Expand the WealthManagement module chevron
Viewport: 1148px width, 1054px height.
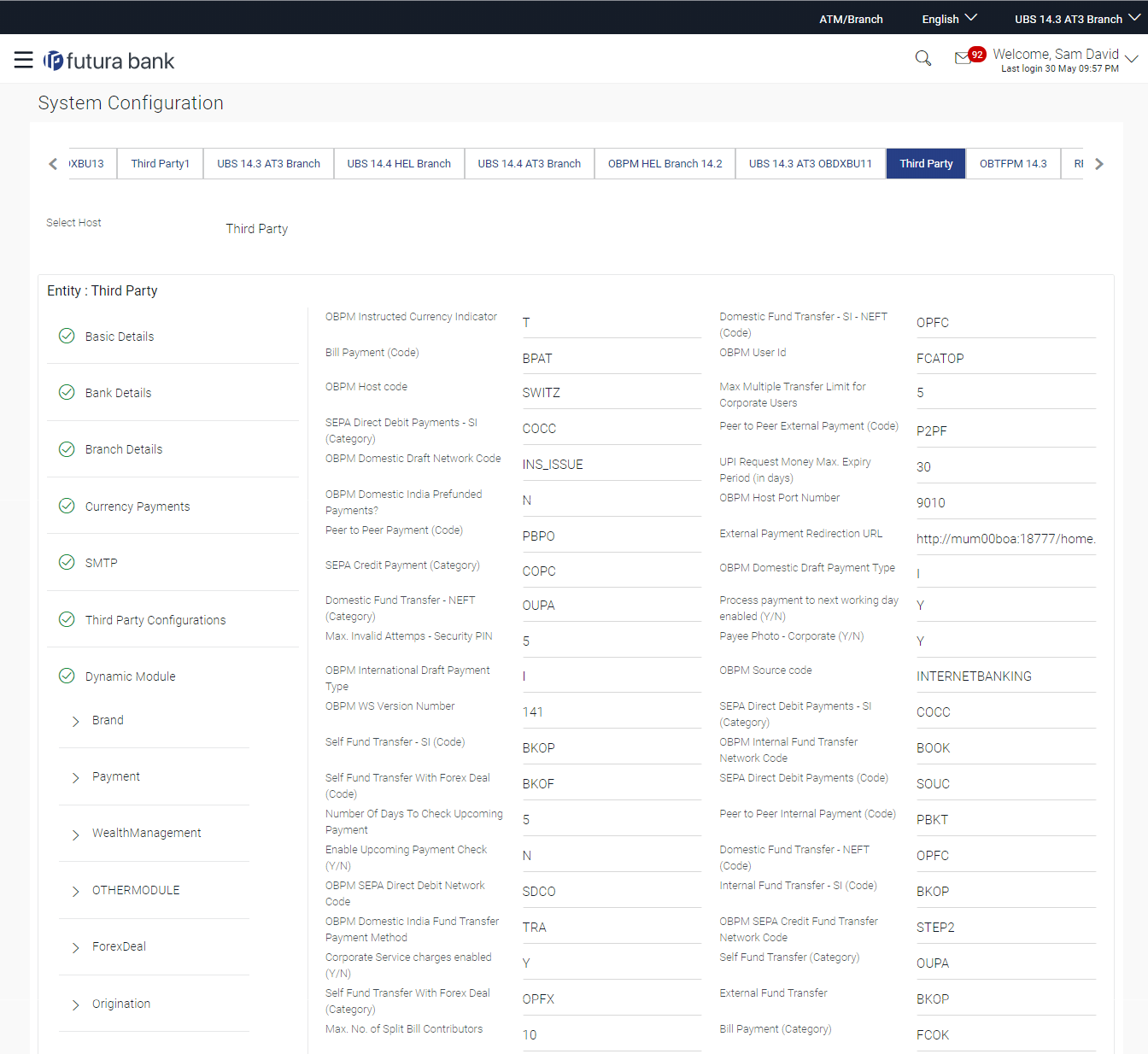(75, 834)
